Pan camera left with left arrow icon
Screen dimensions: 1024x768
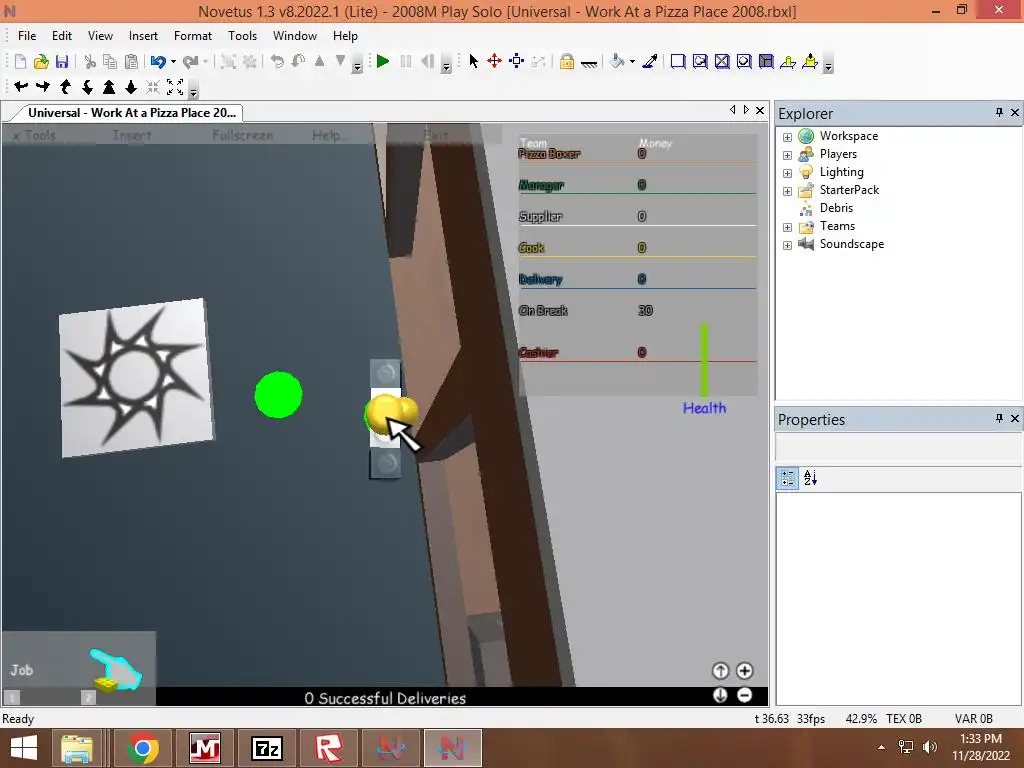pos(21,86)
